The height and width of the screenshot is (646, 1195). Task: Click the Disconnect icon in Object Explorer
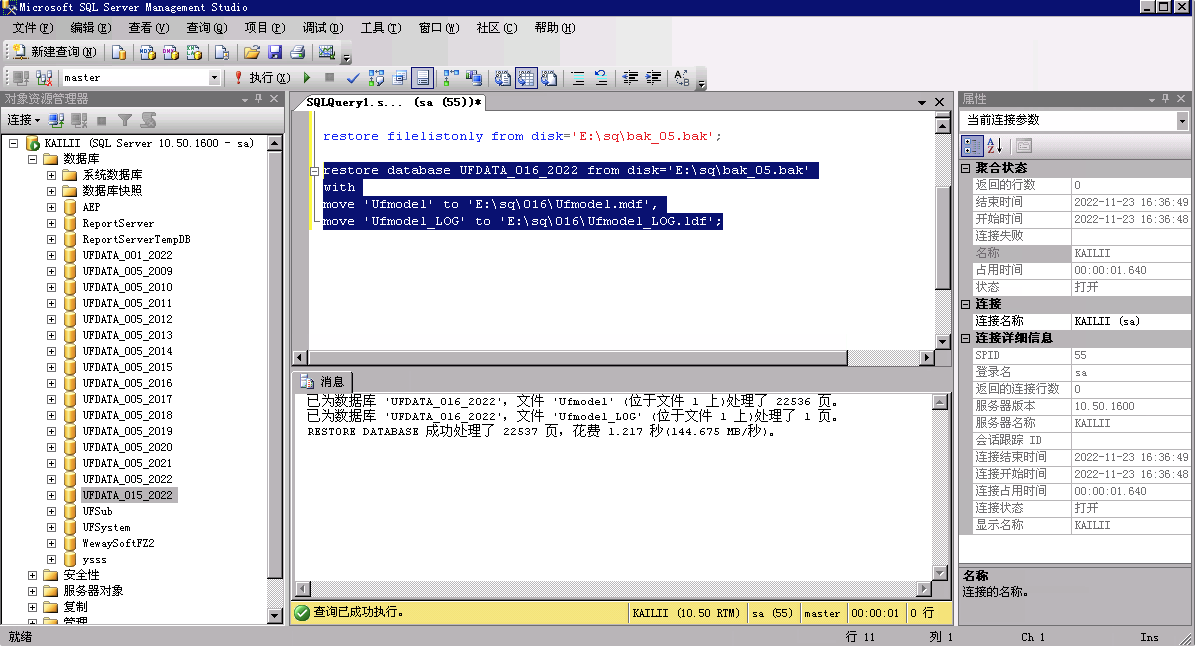click(79, 120)
